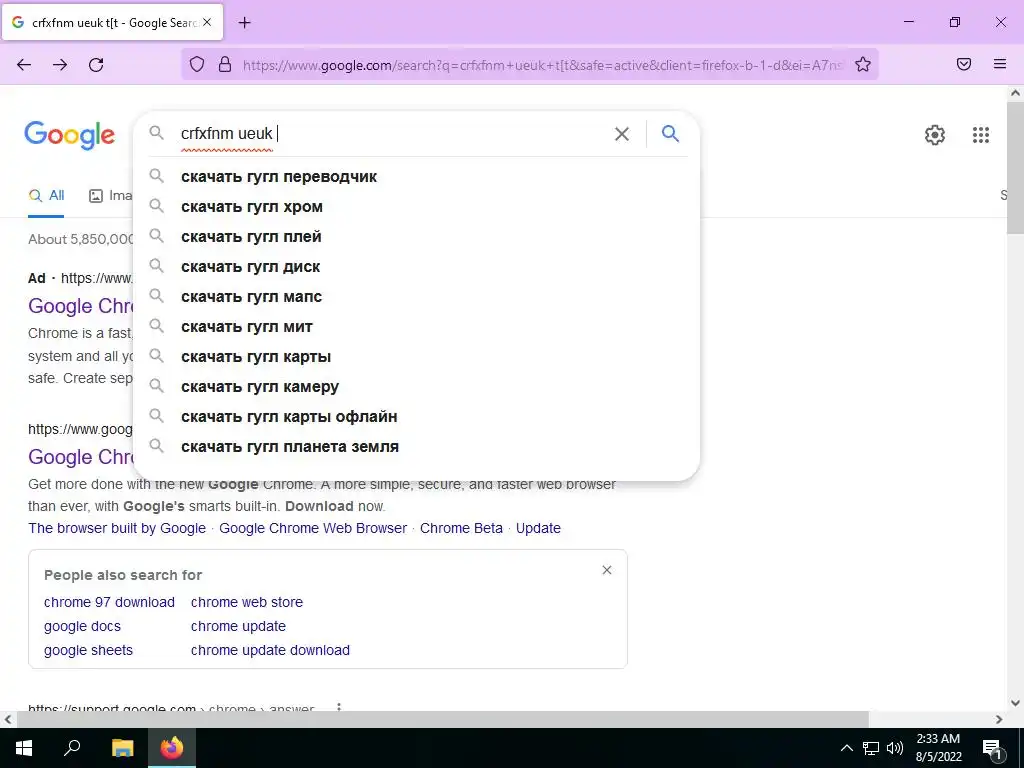1024x768 pixels.
Task: Open Windows Start menu
Action: pyautogui.click(x=24, y=748)
